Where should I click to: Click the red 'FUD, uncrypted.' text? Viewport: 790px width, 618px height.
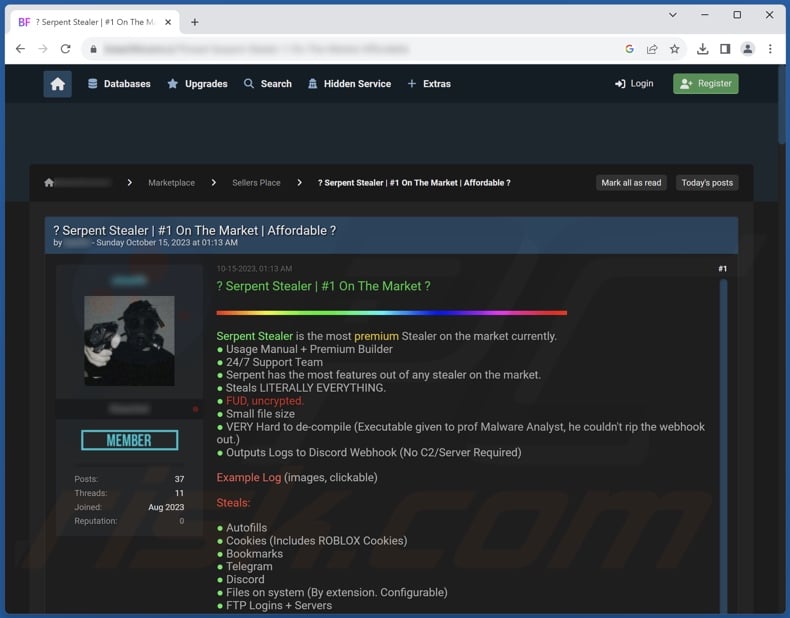[x=265, y=401]
